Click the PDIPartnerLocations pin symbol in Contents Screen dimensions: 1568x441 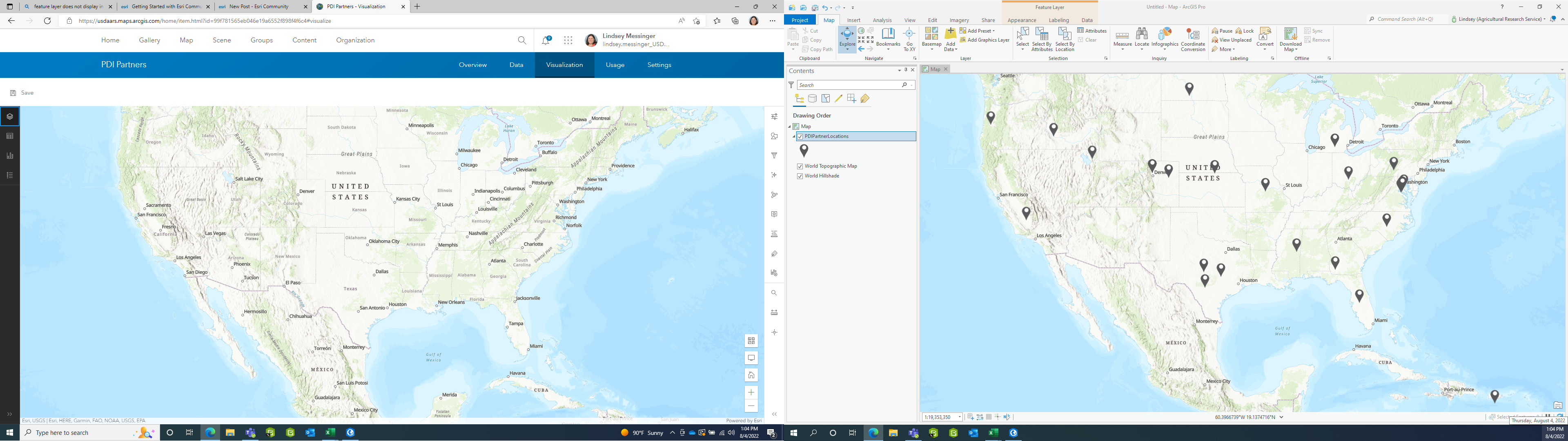[804, 150]
